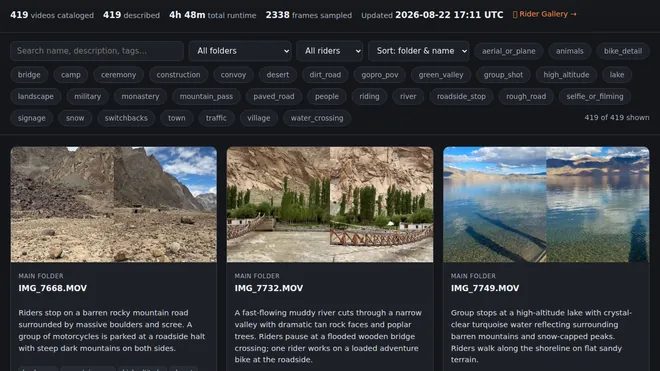Viewport: 660px width, 371px height.
Task: Select the mountain_pass tag chip
Action: point(206,96)
